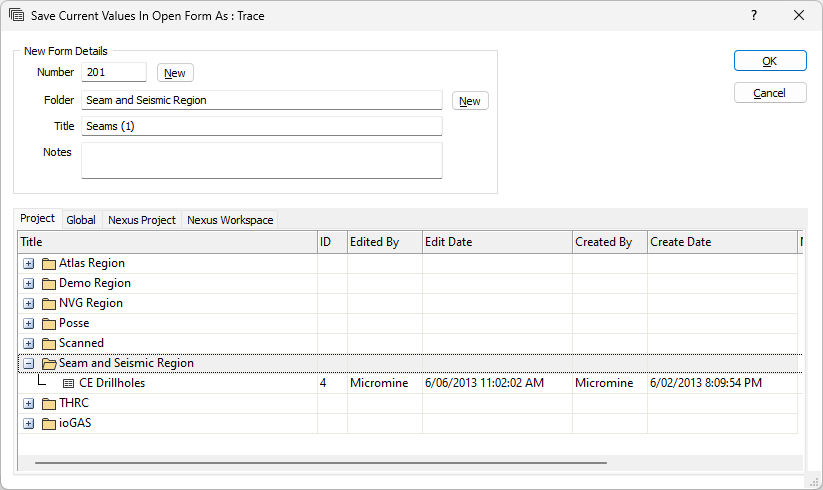Click the Atlas Region folder icon

[x=49, y=264]
